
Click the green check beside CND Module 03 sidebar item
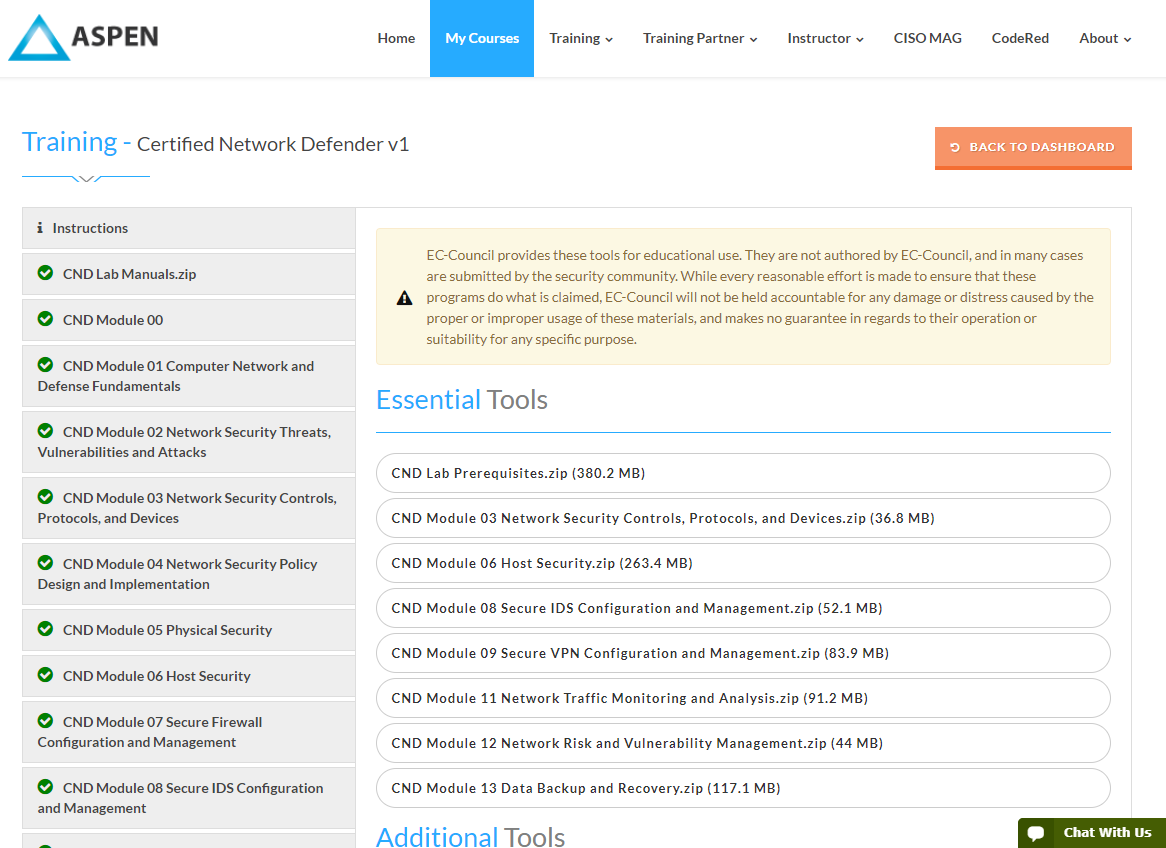pyautogui.click(x=45, y=497)
